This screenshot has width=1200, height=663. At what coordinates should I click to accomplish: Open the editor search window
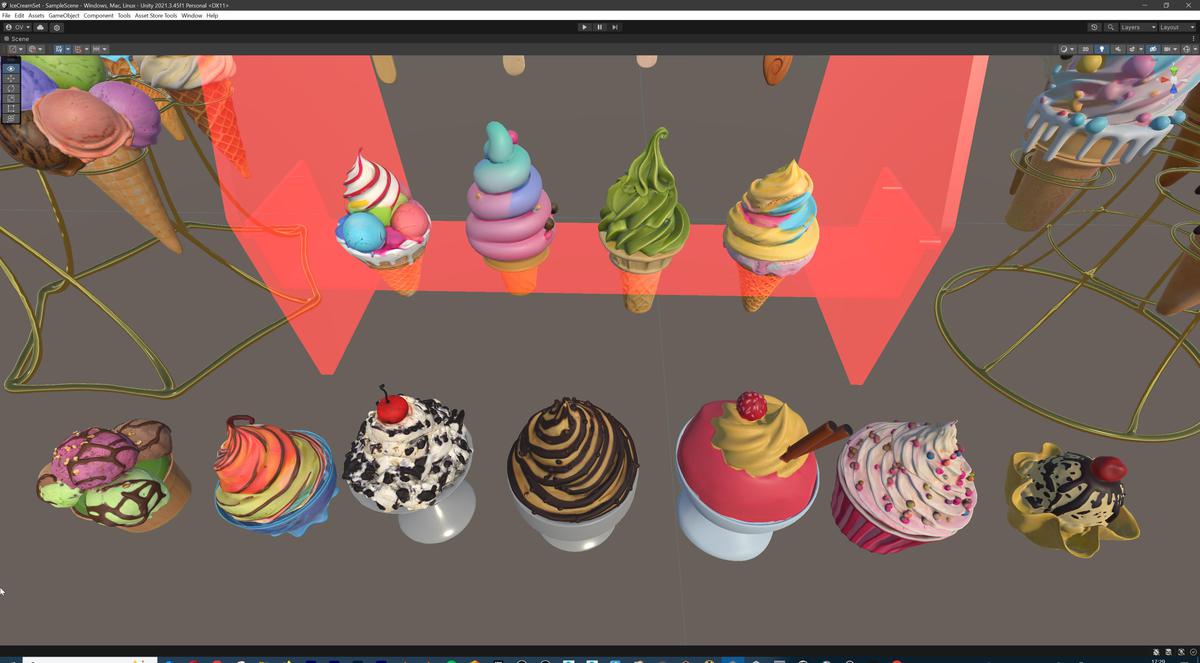[1111, 27]
